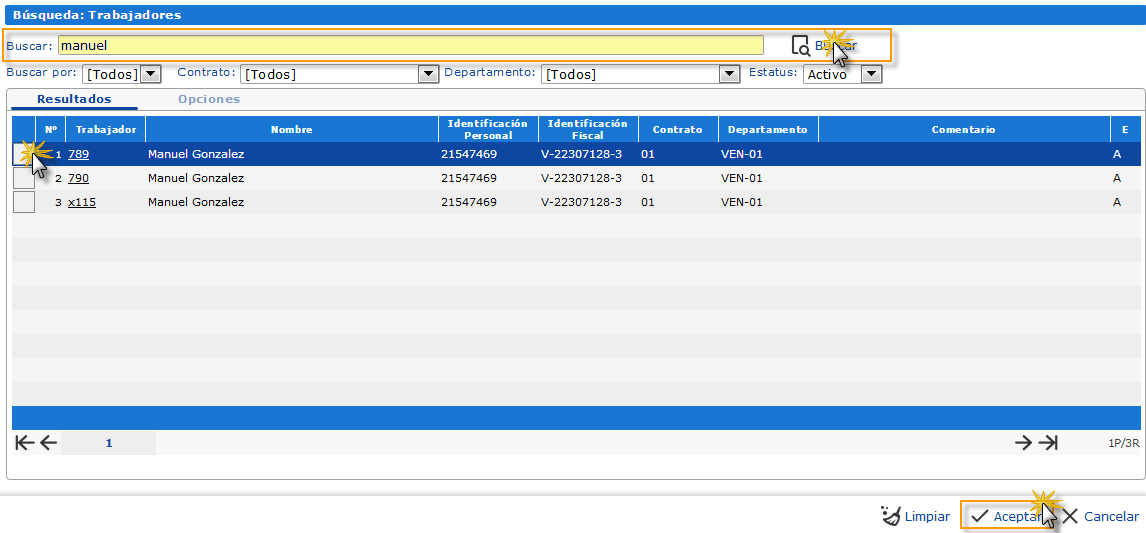This screenshot has width=1146, height=533.
Task: Go to next page arrow
Action: pyautogui.click(x=1023, y=443)
